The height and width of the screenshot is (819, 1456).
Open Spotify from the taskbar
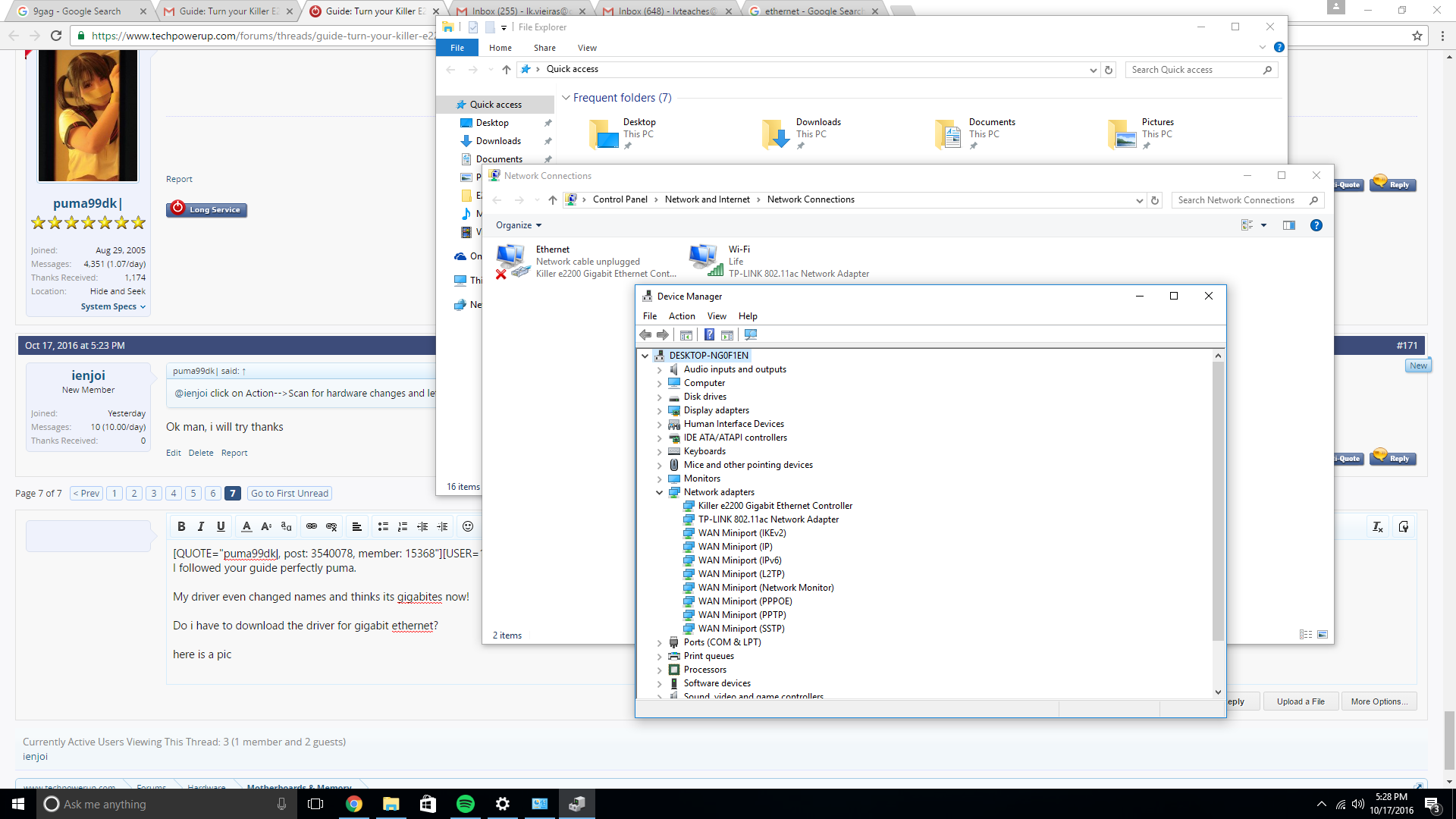tap(466, 804)
